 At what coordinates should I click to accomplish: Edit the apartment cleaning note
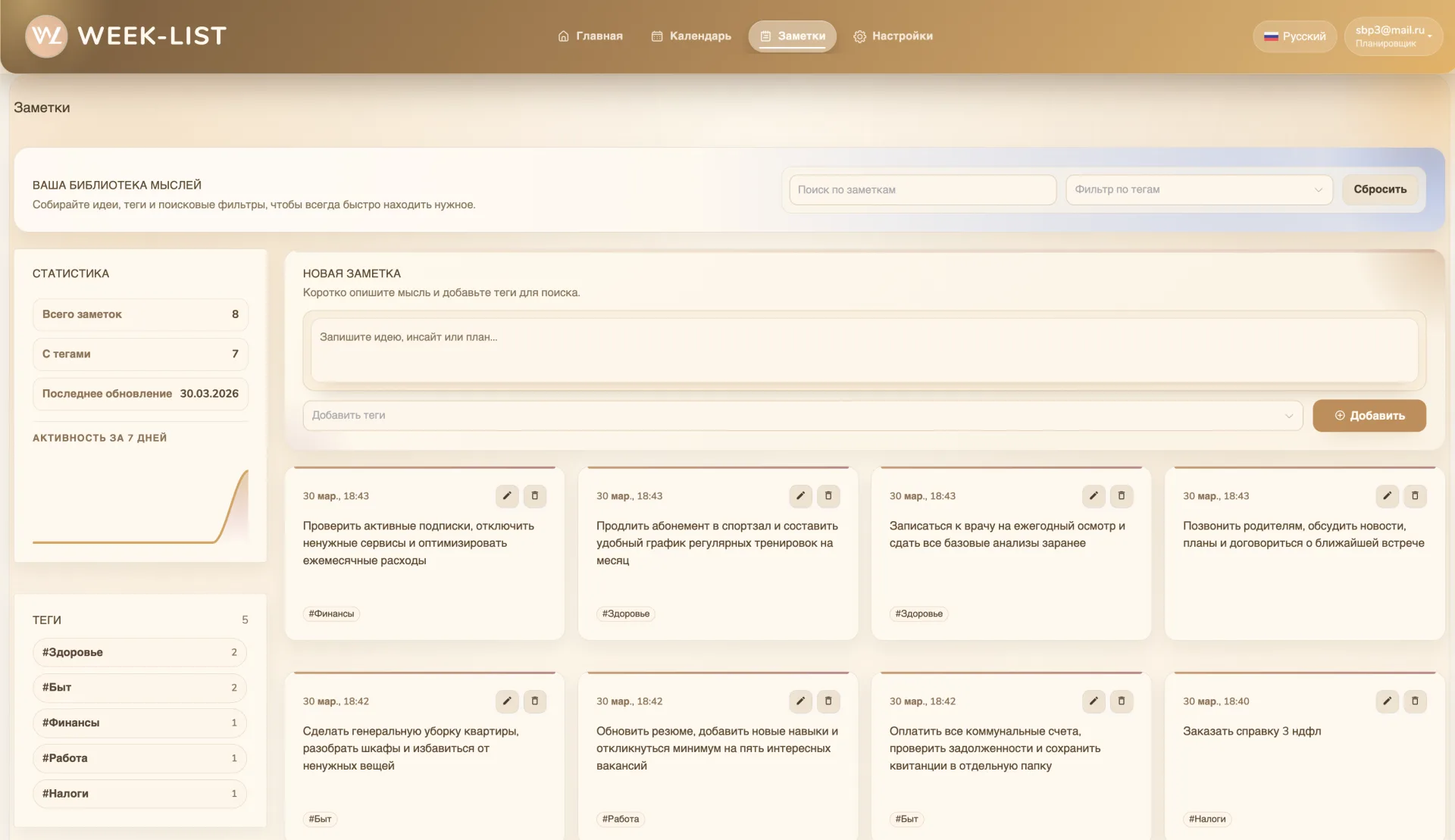click(507, 701)
